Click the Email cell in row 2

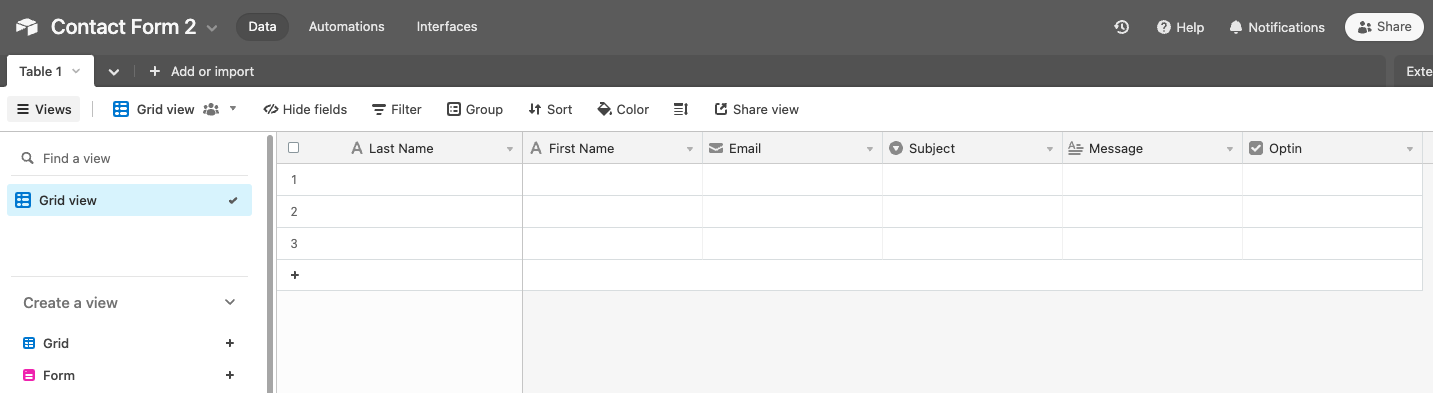pyautogui.click(x=792, y=212)
